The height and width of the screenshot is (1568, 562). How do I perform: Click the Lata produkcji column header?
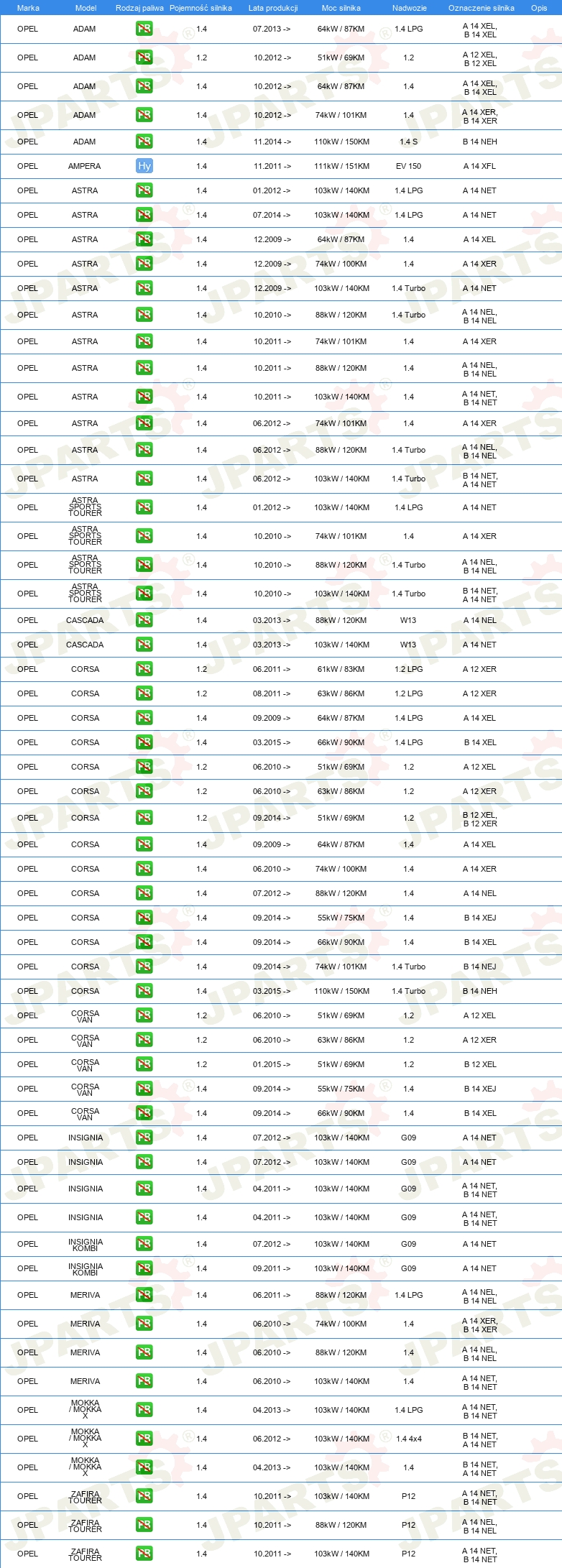coord(273,8)
